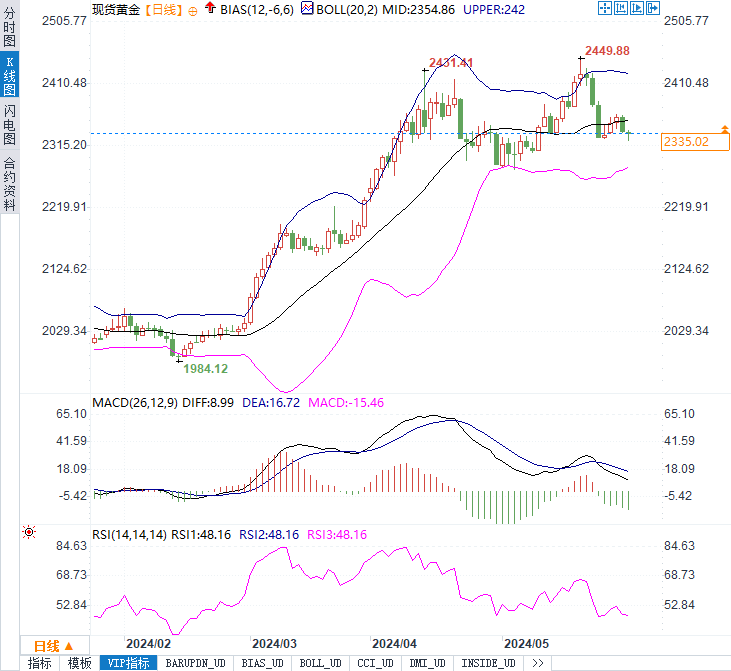731x671 pixels.
Task: Click the right-axis RSI 52.84 label
Action: pos(679,605)
